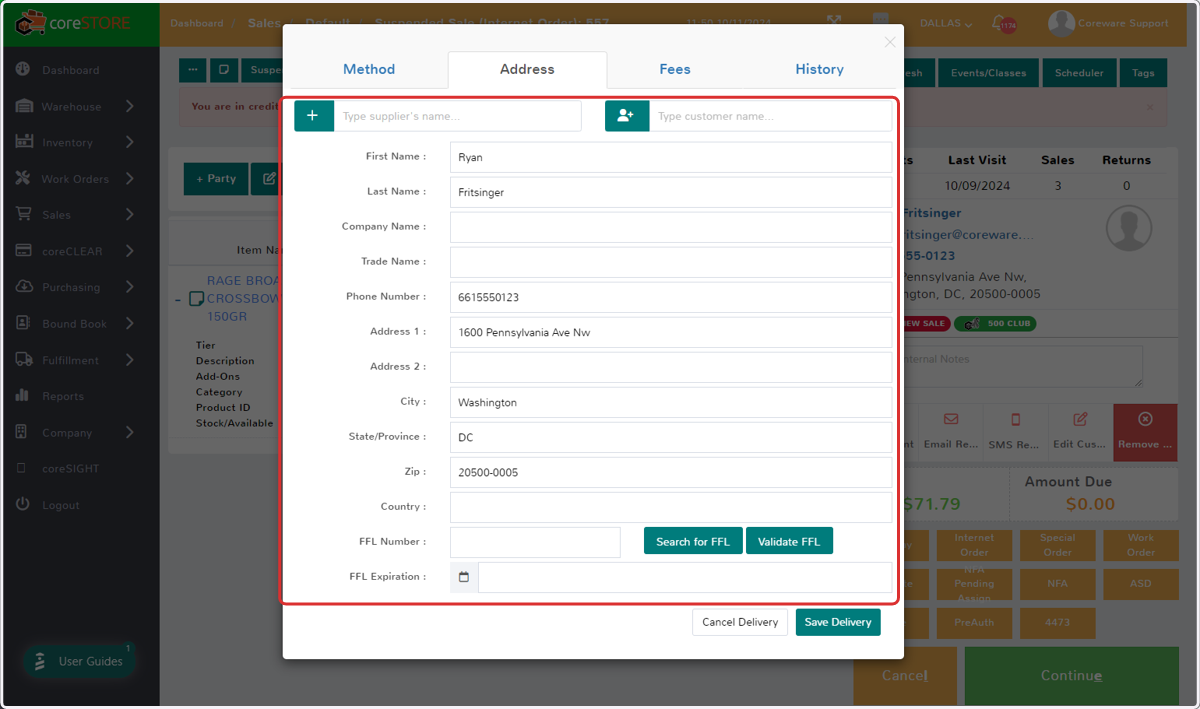Click the Email Receipt envelope icon
The height and width of the screenshot is (709, 1200).
click(x=950, y=420)
